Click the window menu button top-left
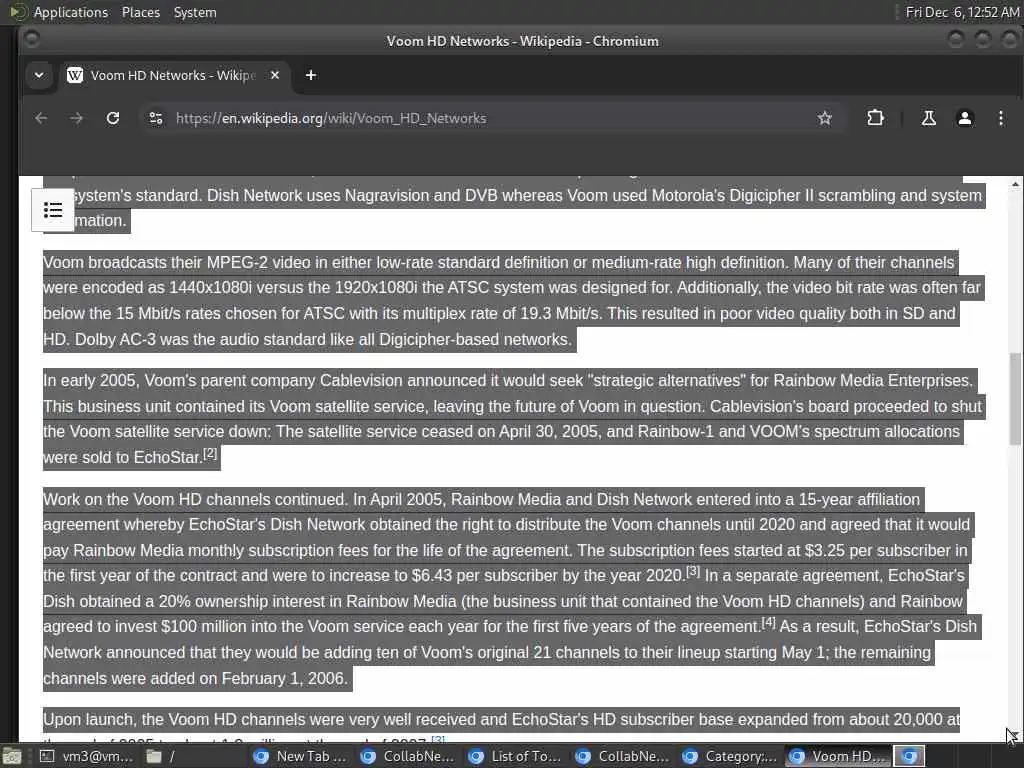1024x768 pixels. [x=31, y=40]
